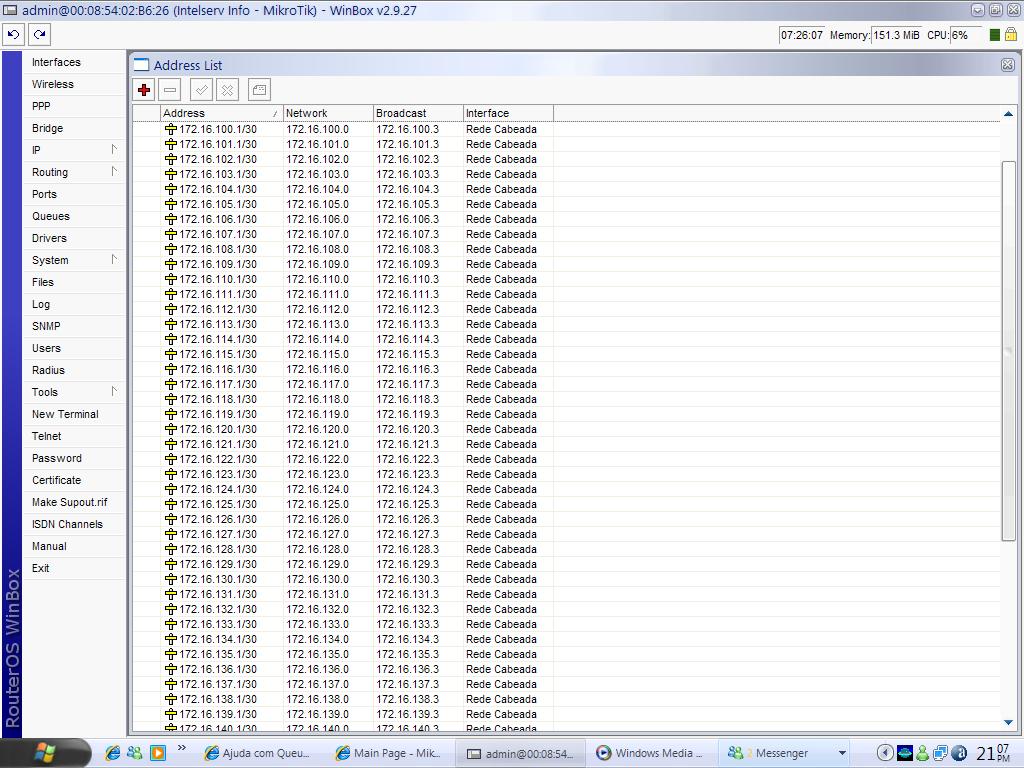The height and width of the screenshot is (768, 1024).
Task: Sort by Broadcast column header
Action: click(419, 113)
